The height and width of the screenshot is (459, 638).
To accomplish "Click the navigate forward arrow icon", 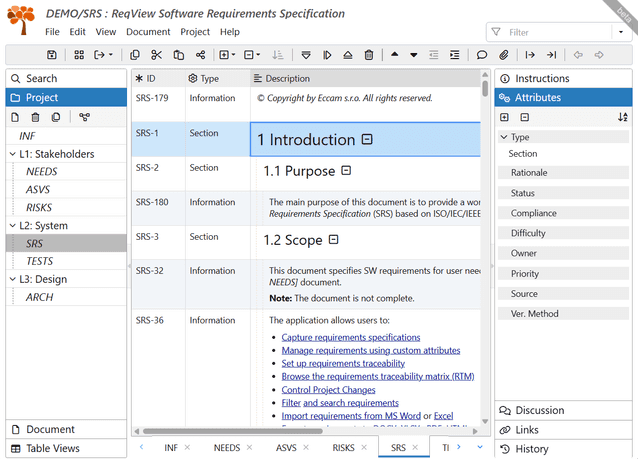I will point(599,55).
